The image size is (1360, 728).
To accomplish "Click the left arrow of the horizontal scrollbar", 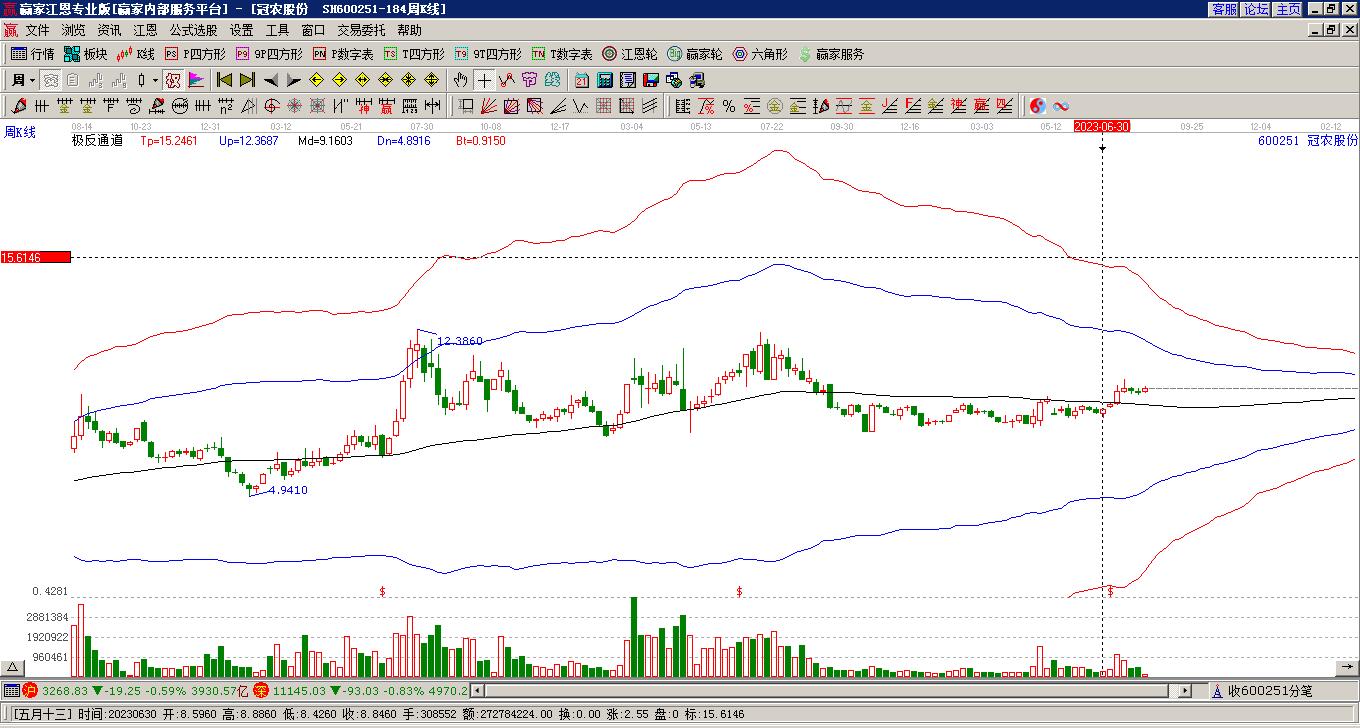I will pos(477,690).
